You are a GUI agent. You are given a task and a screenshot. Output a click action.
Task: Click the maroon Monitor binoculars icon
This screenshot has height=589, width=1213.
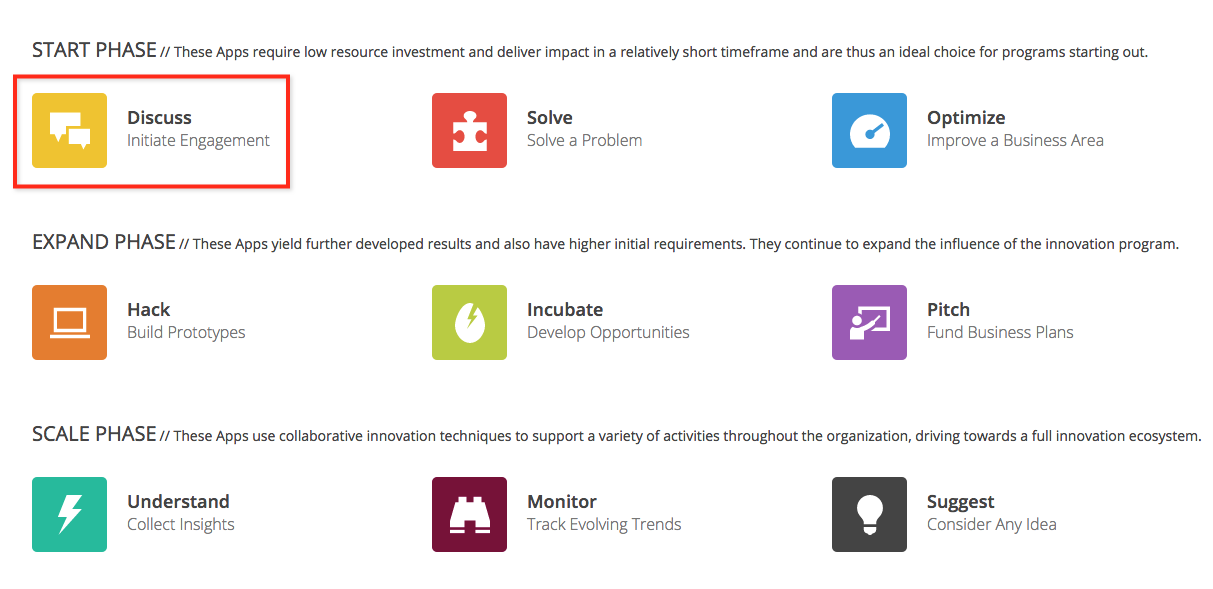[x=469, y=514]
